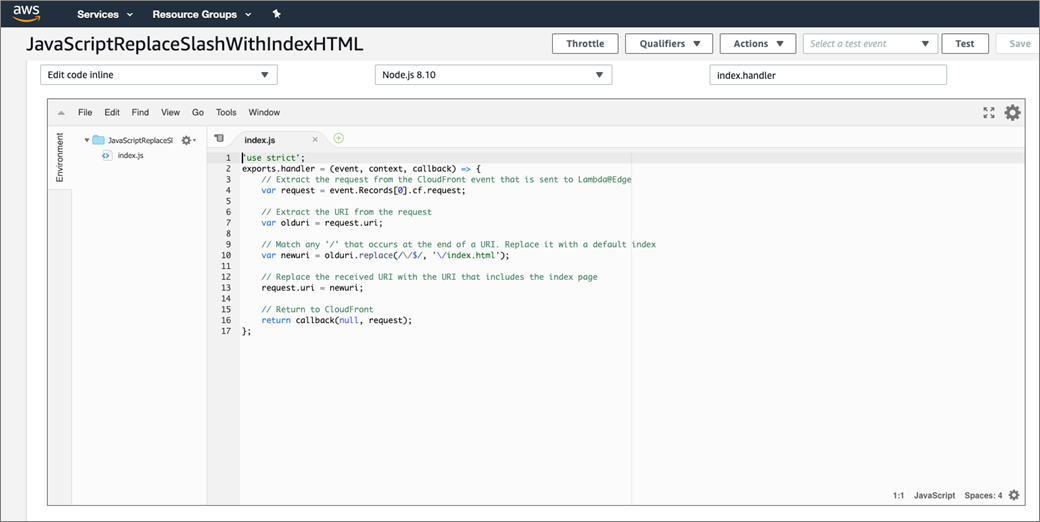The width and height of the screenshot is (1040, 522).
Task: Open the environment panel gear menu
Action: [x=188, y=141]
